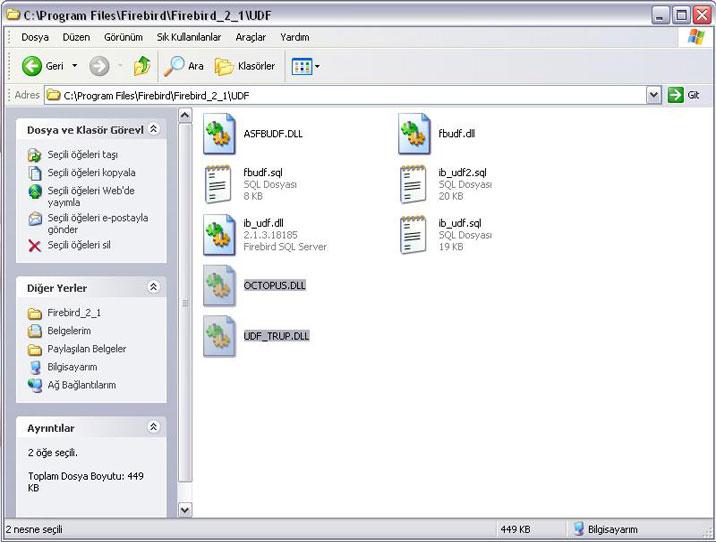Open Ağ Bağlantılarım link
716x542 pixels.
click(82, 385)
